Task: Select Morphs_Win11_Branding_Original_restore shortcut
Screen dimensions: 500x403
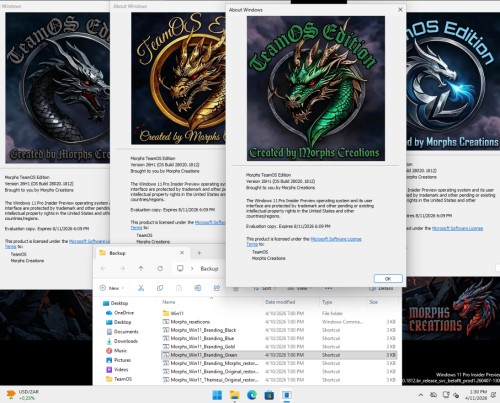Action: pyautogui.click(x=279, y=372)
